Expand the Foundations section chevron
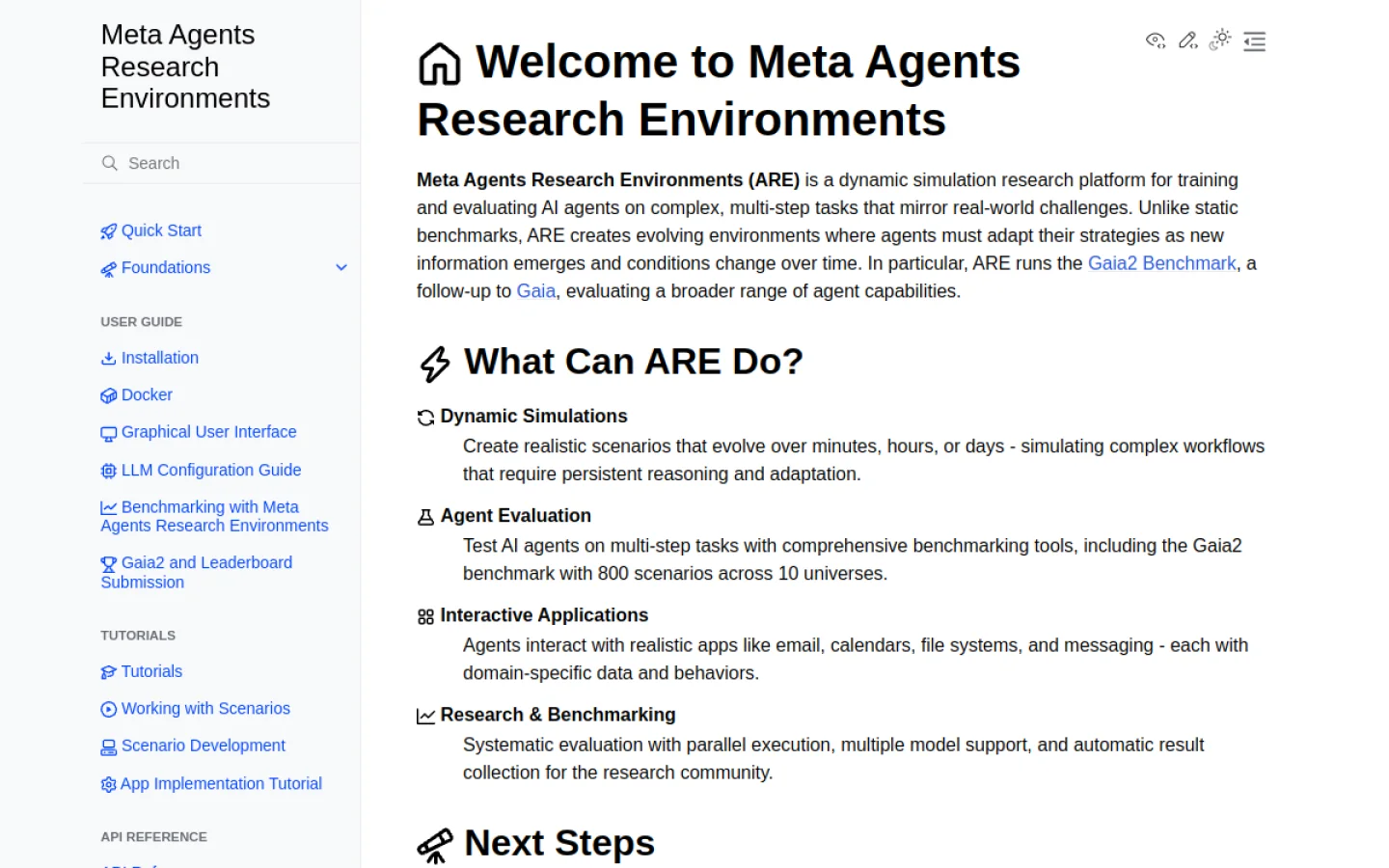The width and height of the screenshot is (1389, 868). click(341, 267)
